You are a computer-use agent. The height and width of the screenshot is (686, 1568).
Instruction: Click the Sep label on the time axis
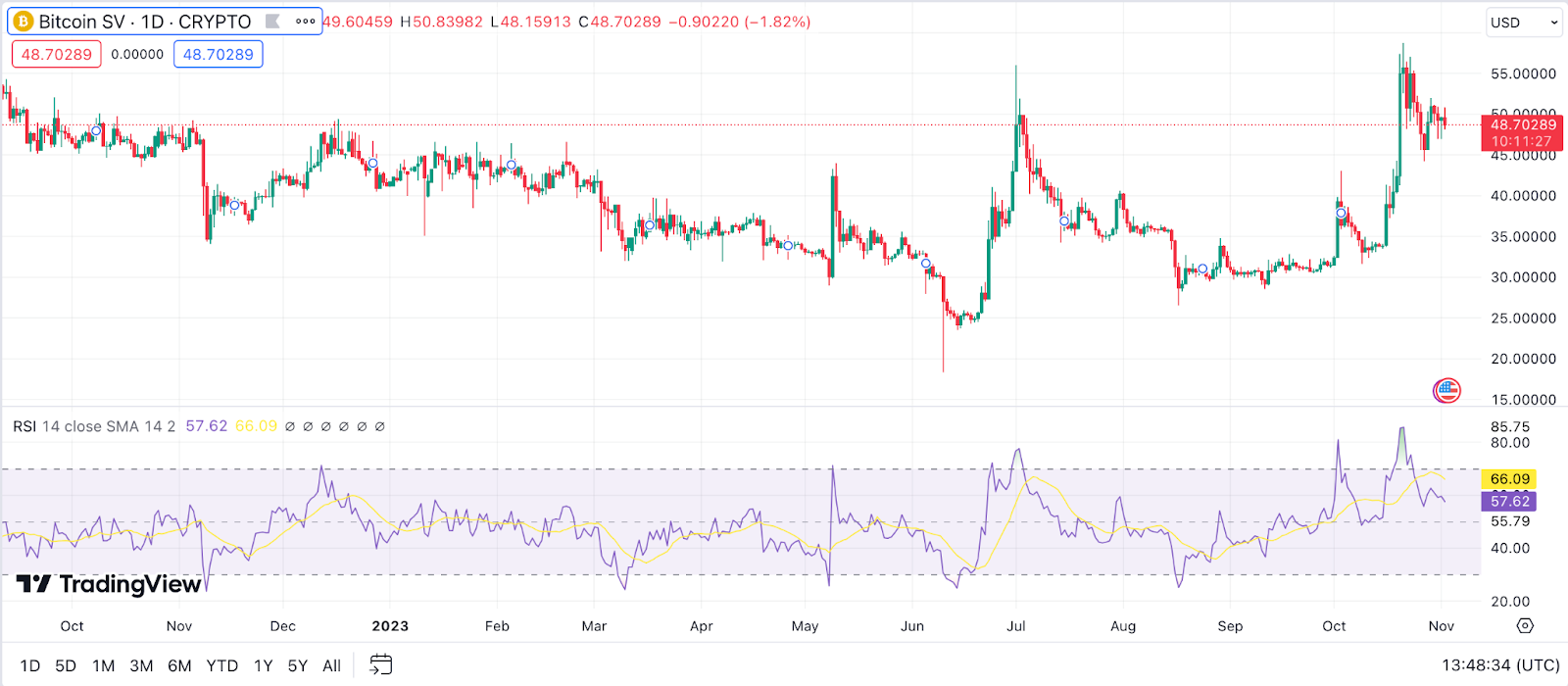(x=1230, y=626)
